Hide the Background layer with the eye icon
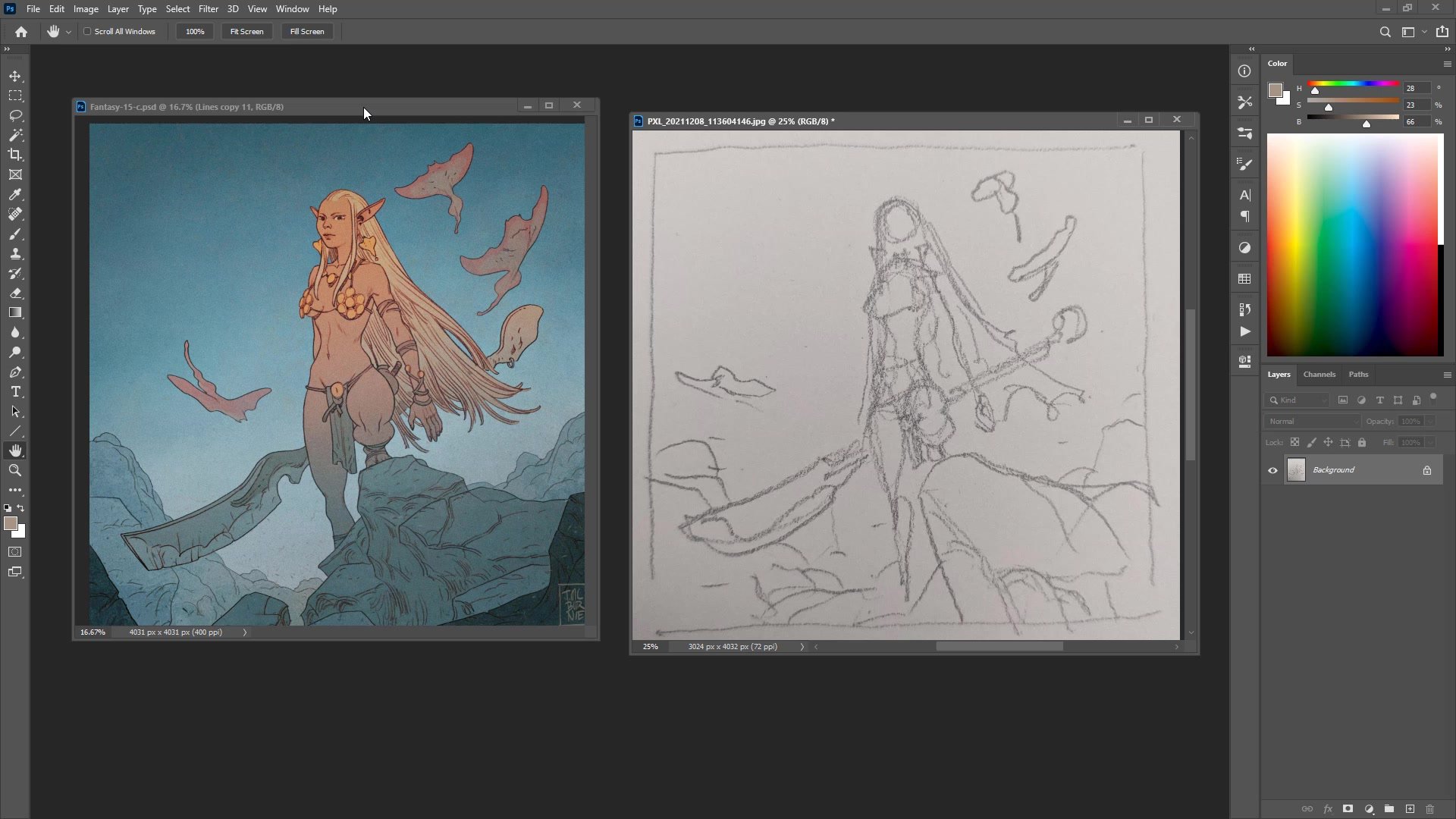This screenshot has height=819, width=1456. 1272,470
